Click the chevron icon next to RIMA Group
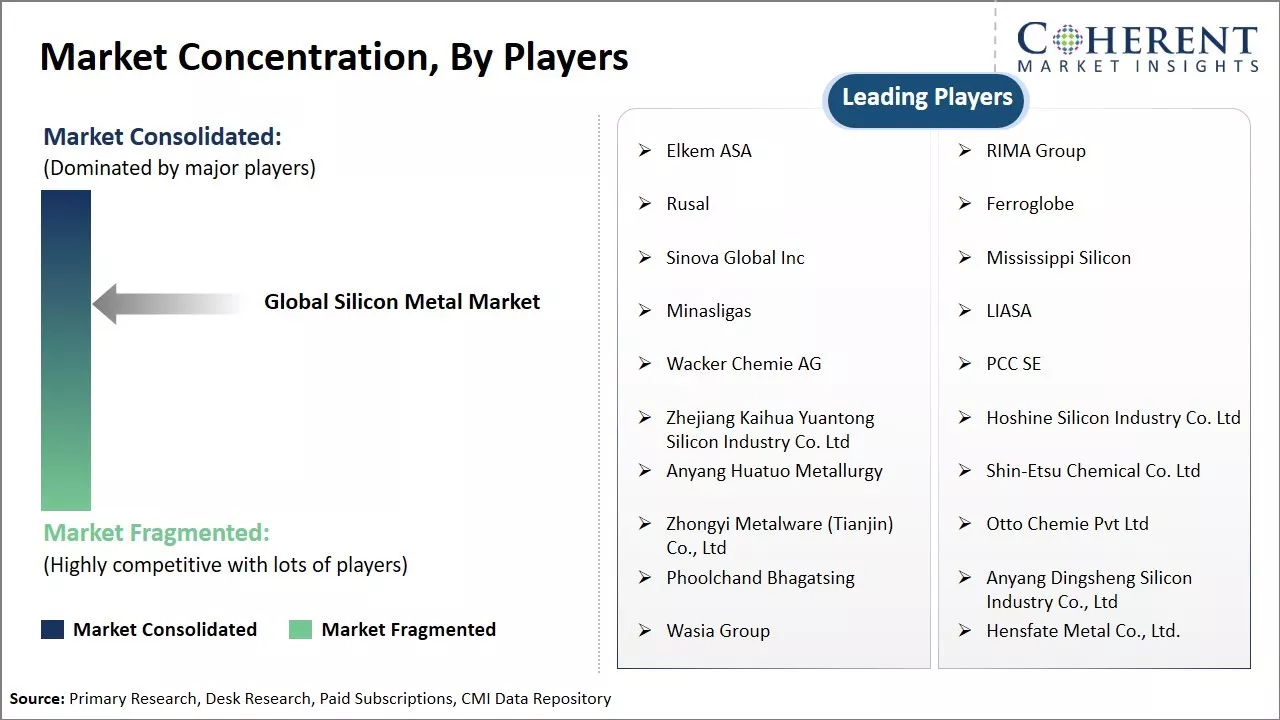The height and width of the screenshot is (720, 1280). [963, 150]
